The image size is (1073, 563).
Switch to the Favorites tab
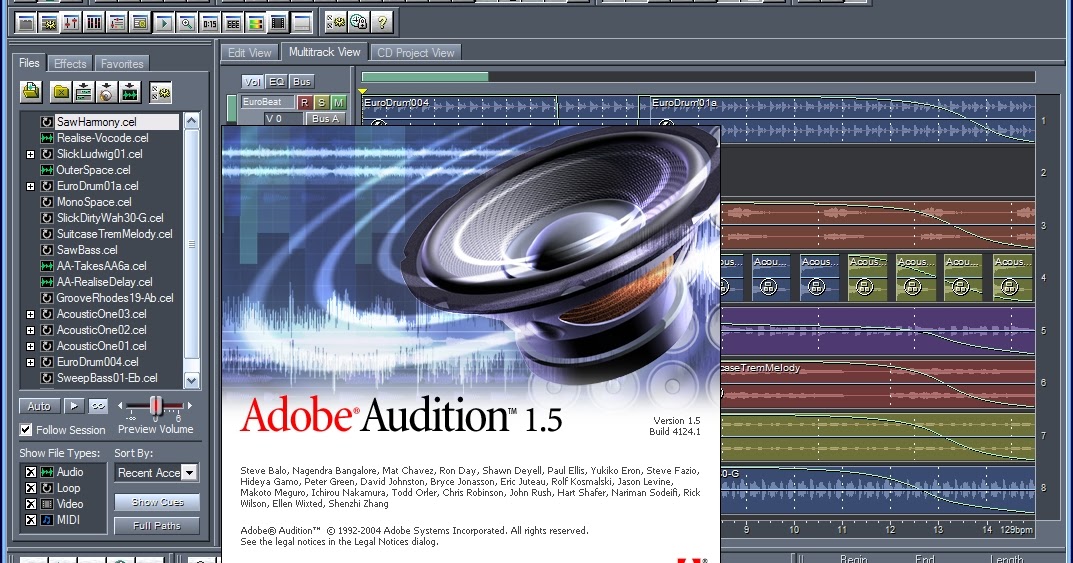click(x=122, y=64)
